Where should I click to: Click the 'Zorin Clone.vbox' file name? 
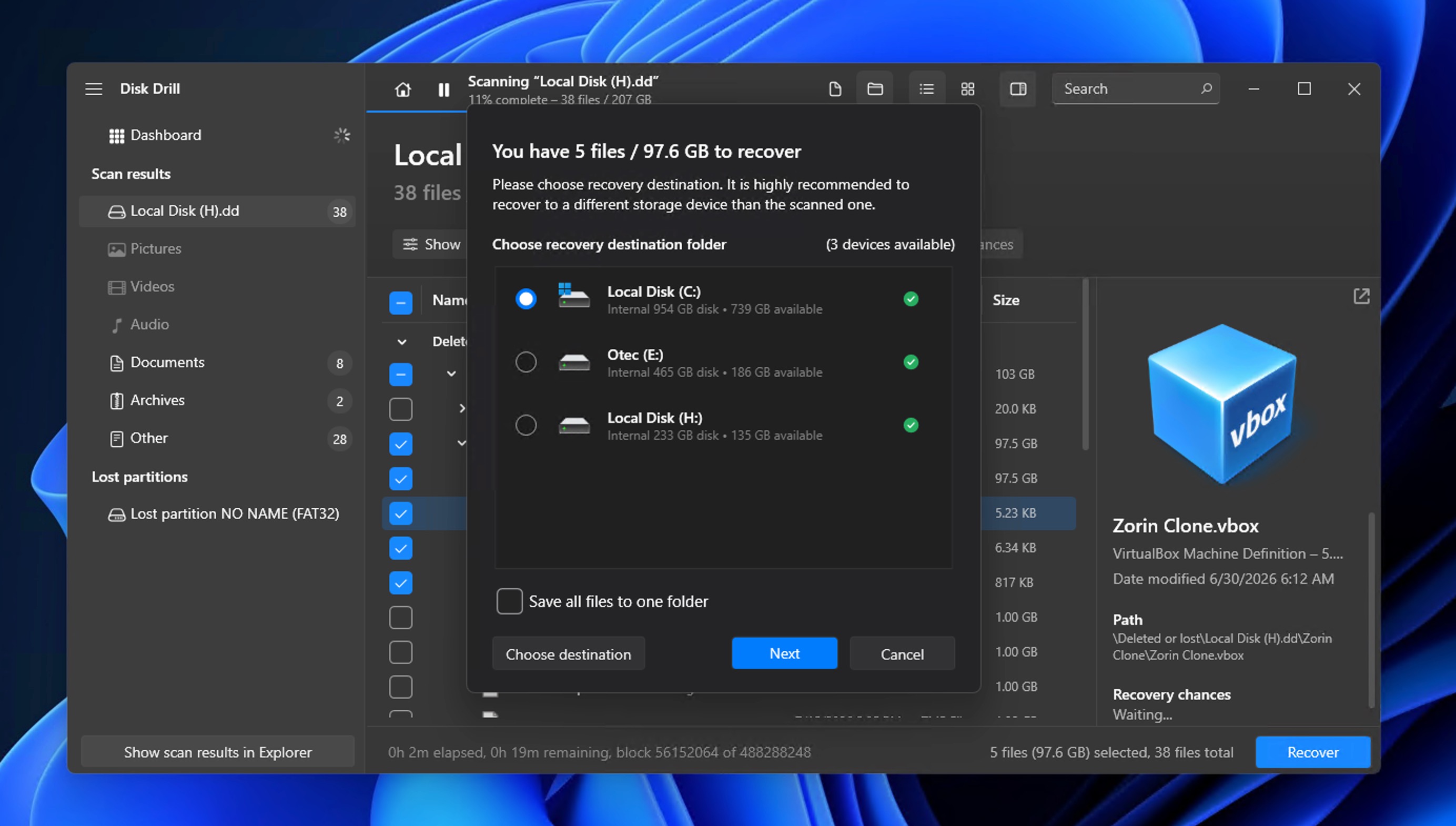(1185, 526)
